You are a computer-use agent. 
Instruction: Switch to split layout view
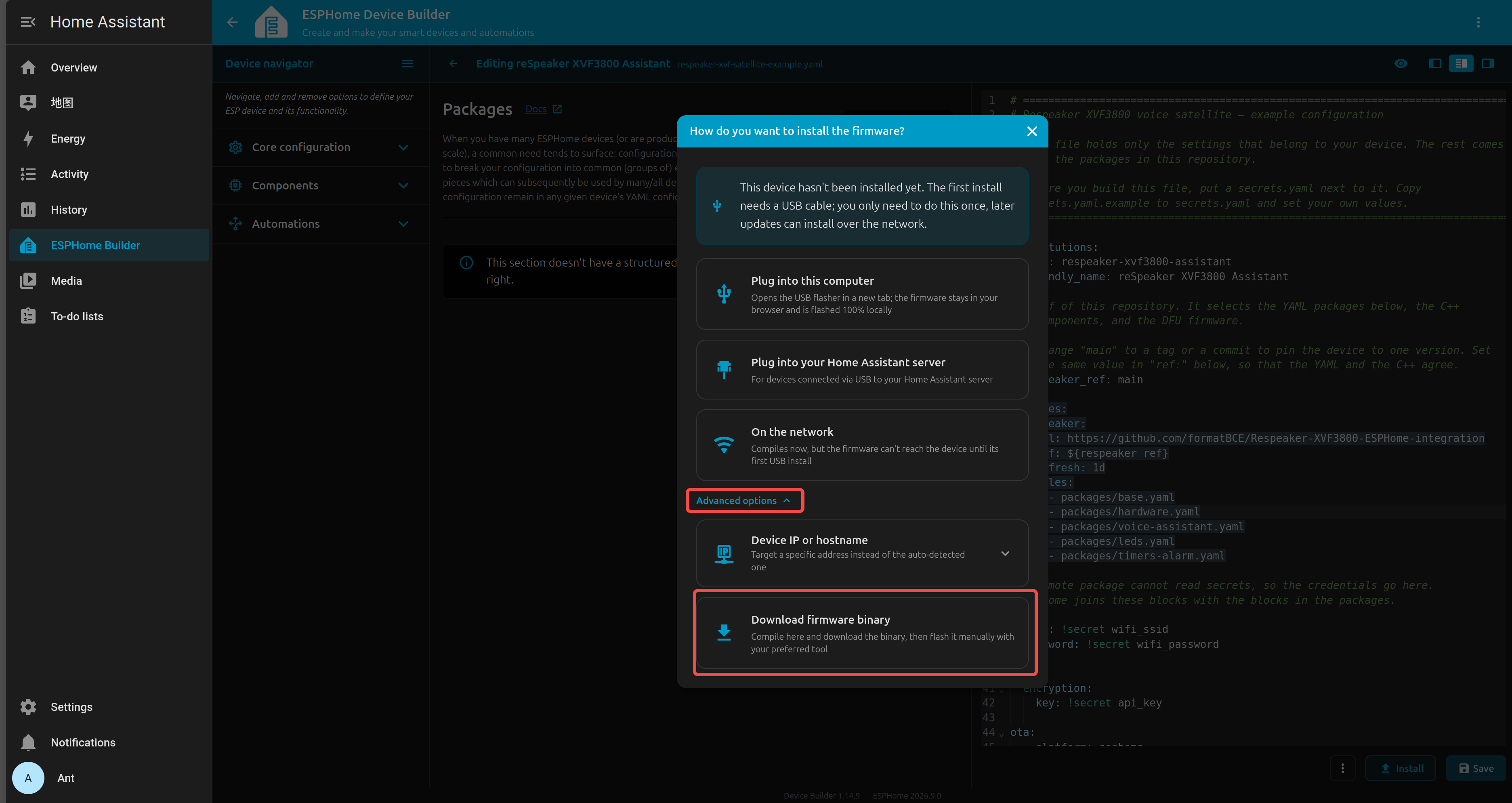[1462, 63]
